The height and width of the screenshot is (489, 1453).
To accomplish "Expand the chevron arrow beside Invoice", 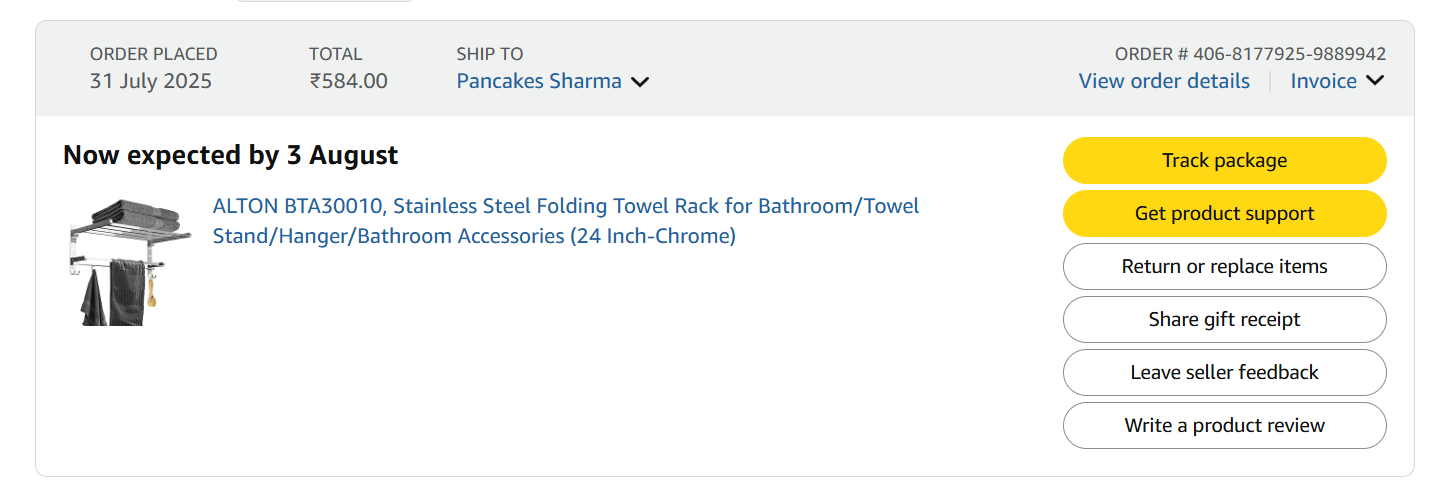I will click(x=1375, y=81).
